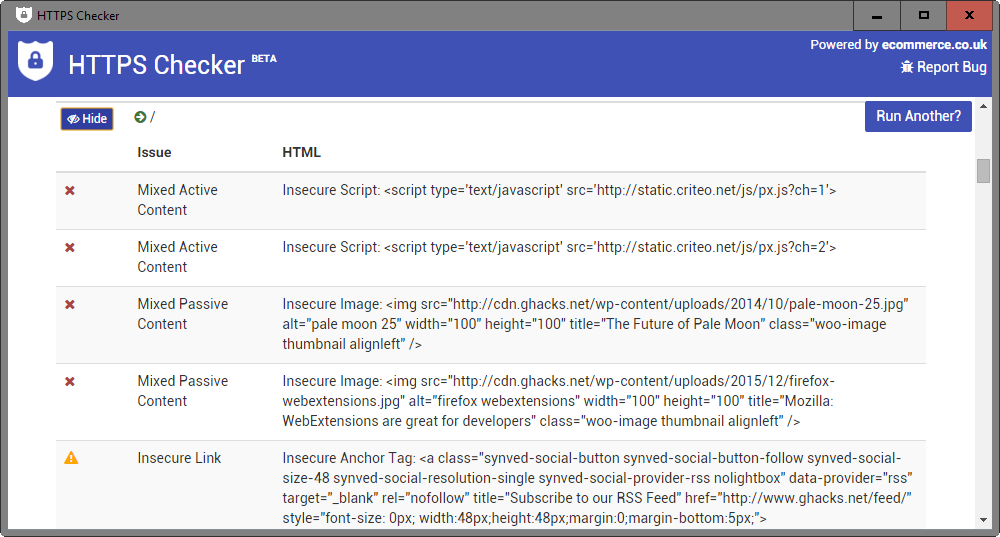The width and height of the screenshot is (1000, 537).
Task: Toggle the Hide results button
Action: pos(87,119)
